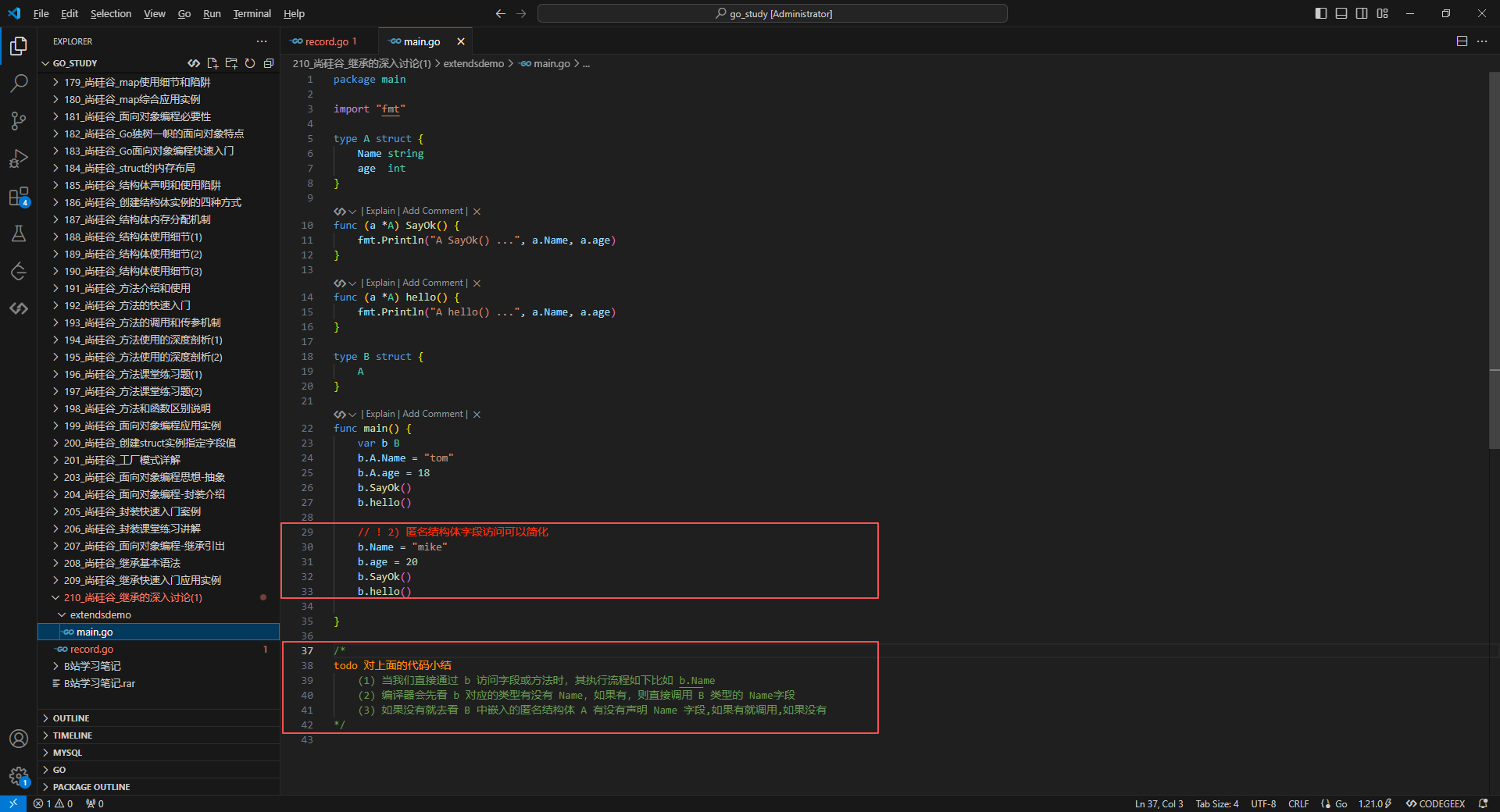The width and height of the screenshot is (1500, 812).
Task: Click Add Comment above hello function
Action: pos(433,283)
